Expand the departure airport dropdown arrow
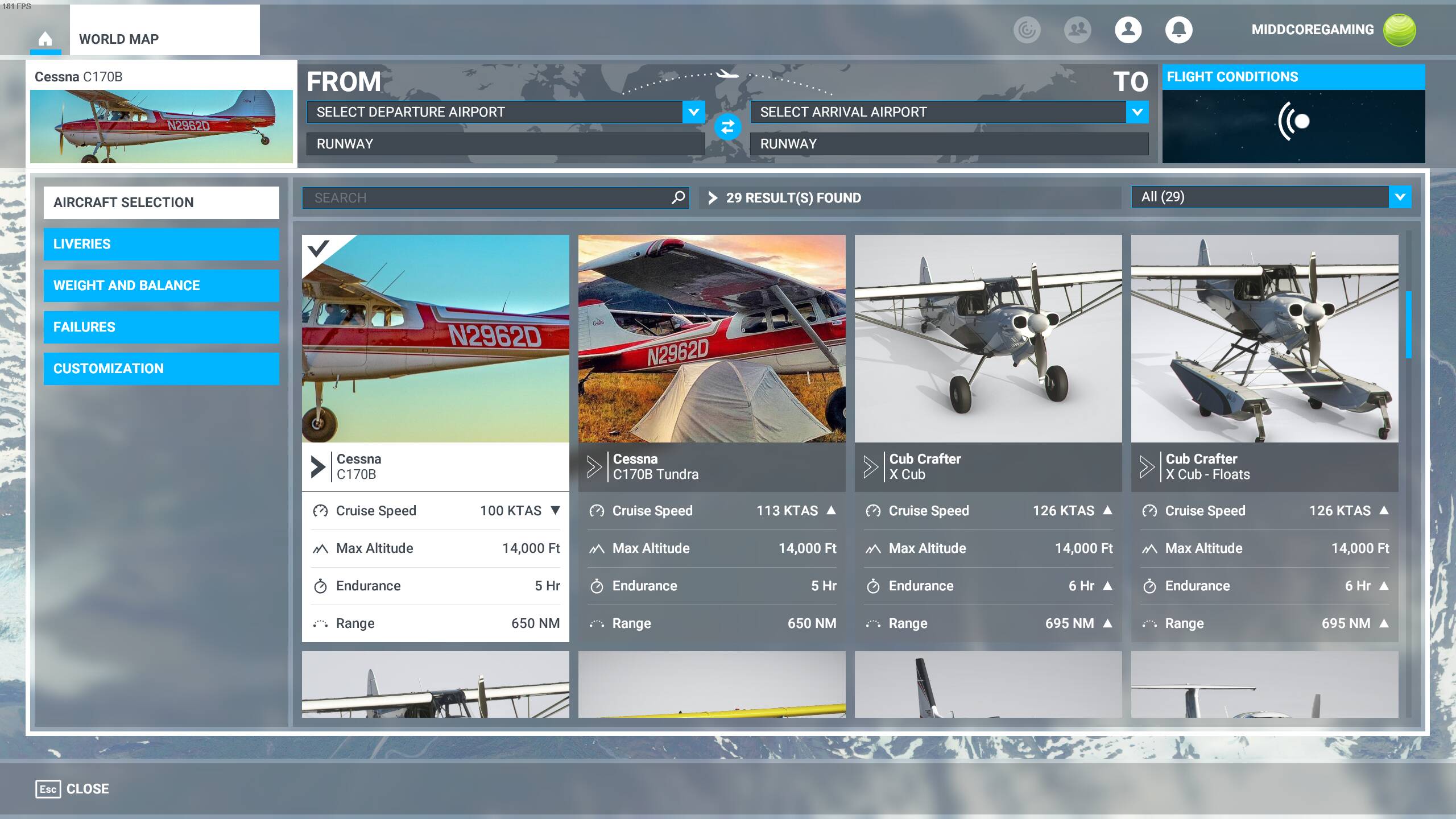 (693, 112)
